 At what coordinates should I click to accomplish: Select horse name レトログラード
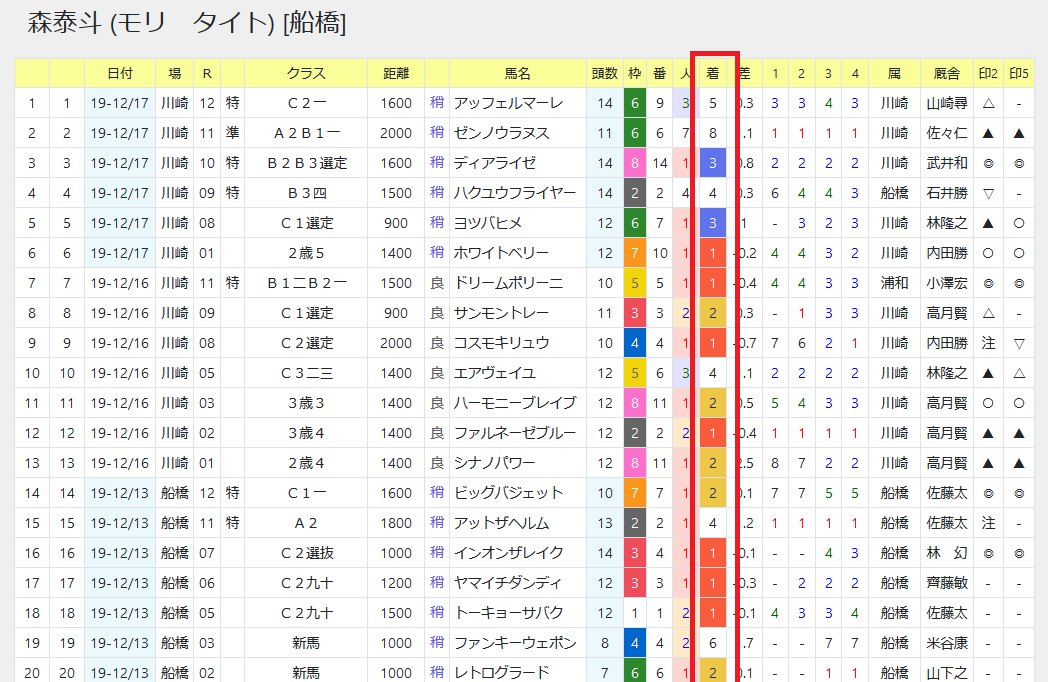[501, 673]
